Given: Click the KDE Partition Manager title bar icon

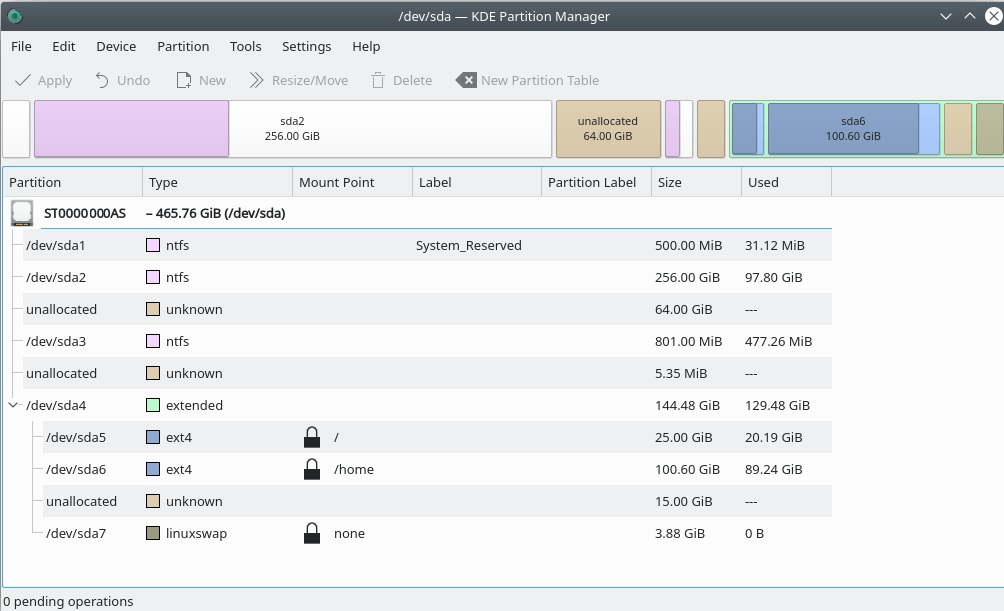Looking at the screenshot, I should pos(14,15).
